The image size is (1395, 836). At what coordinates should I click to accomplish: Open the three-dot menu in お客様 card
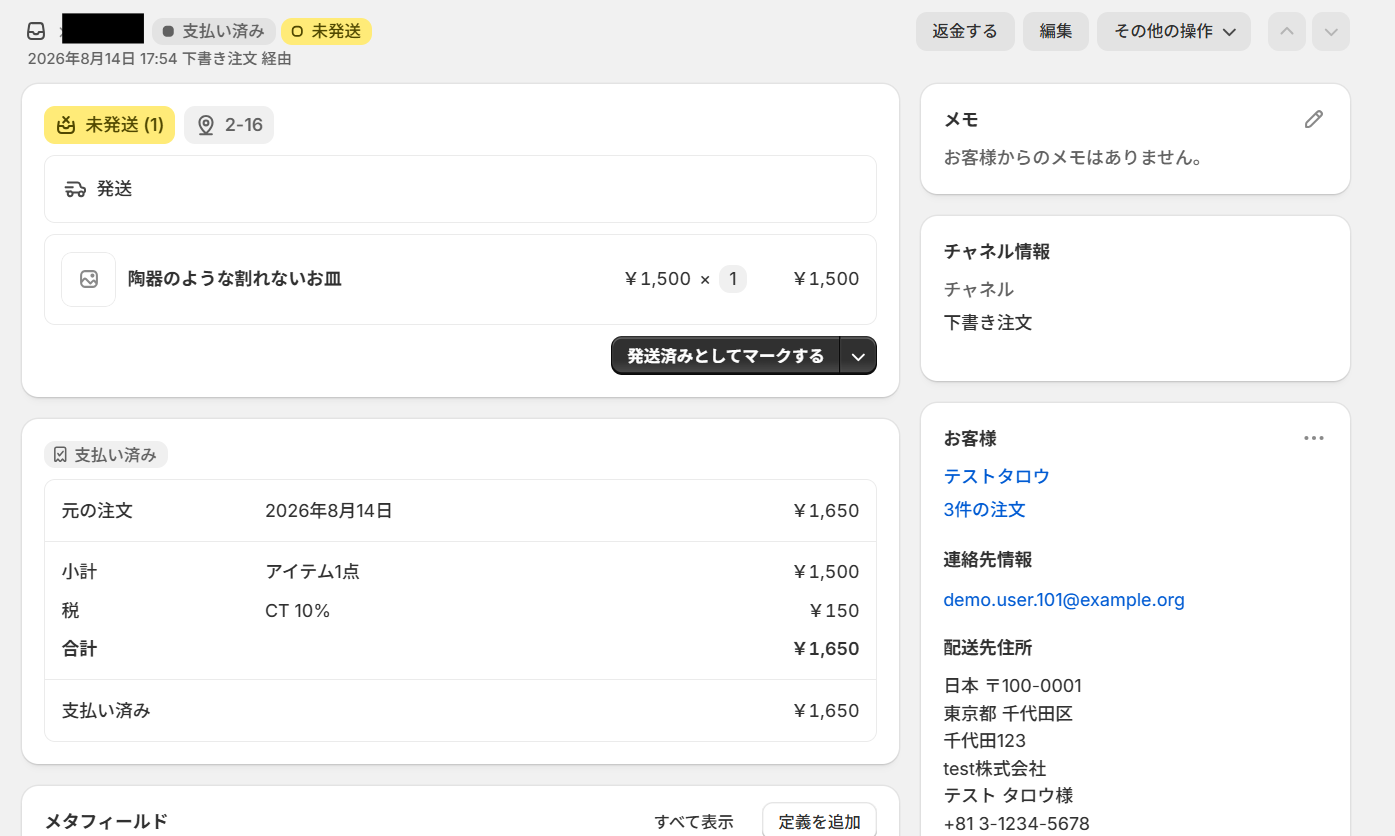[x=1313, y=438]
